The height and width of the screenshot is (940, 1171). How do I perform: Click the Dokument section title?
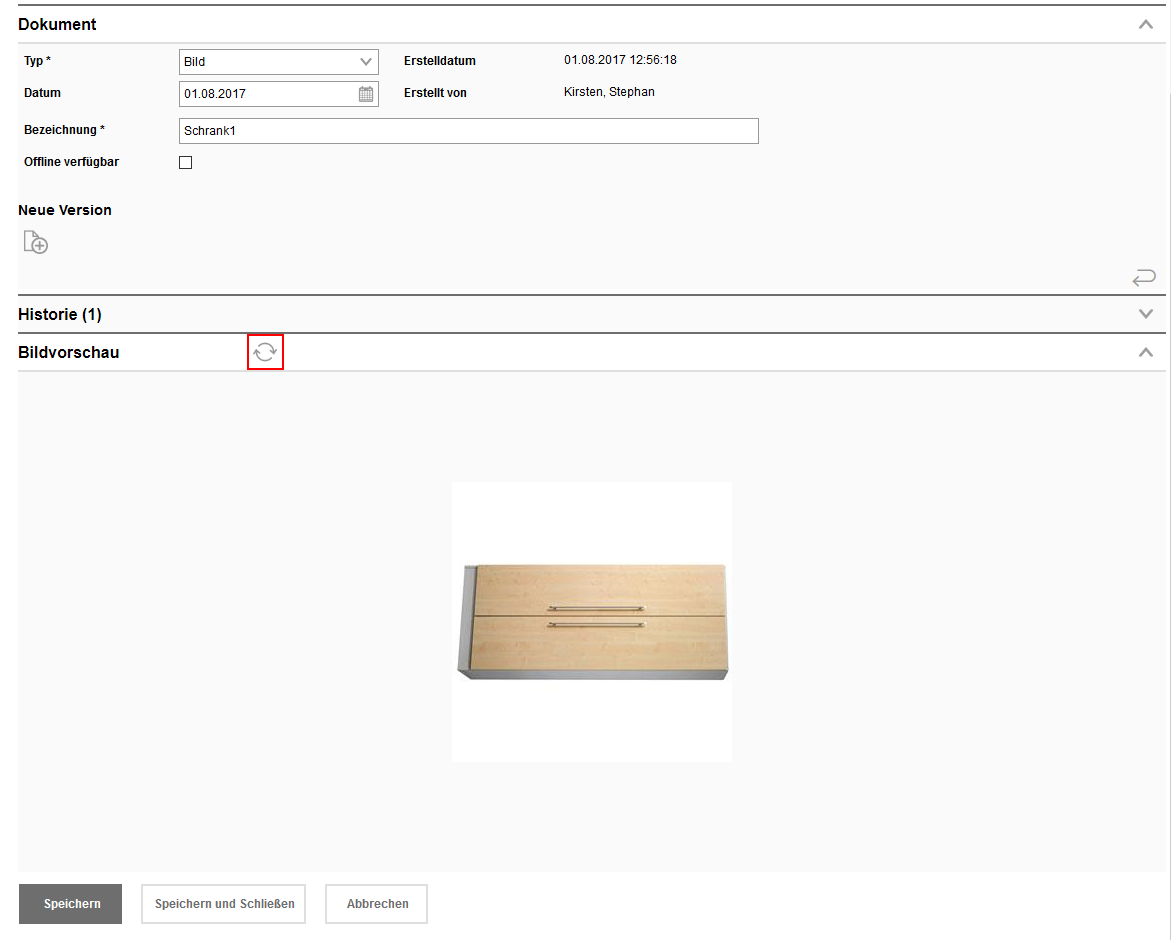(x=57, y=24)
